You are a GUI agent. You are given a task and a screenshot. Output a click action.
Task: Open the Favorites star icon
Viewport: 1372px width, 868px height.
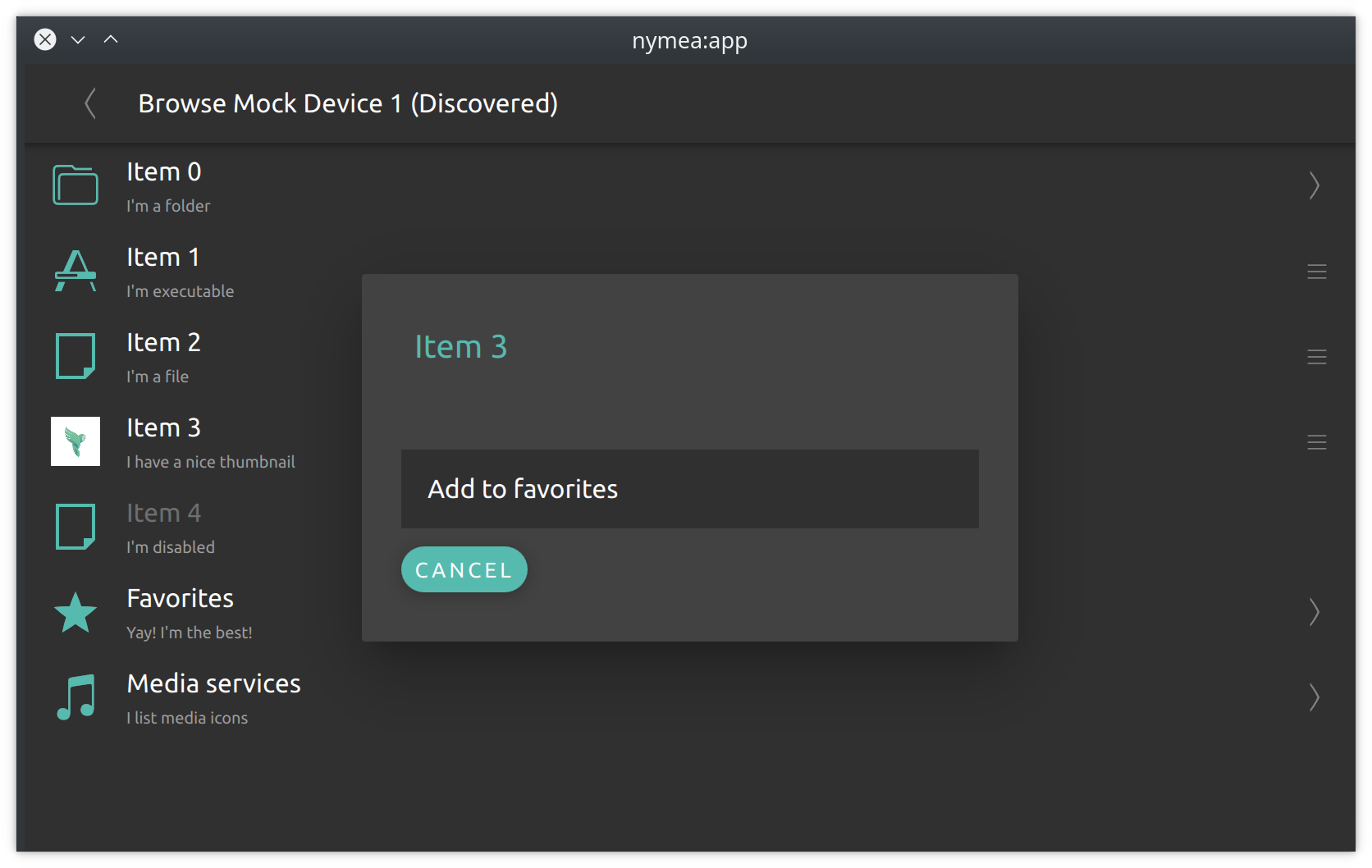coord(75,613)
